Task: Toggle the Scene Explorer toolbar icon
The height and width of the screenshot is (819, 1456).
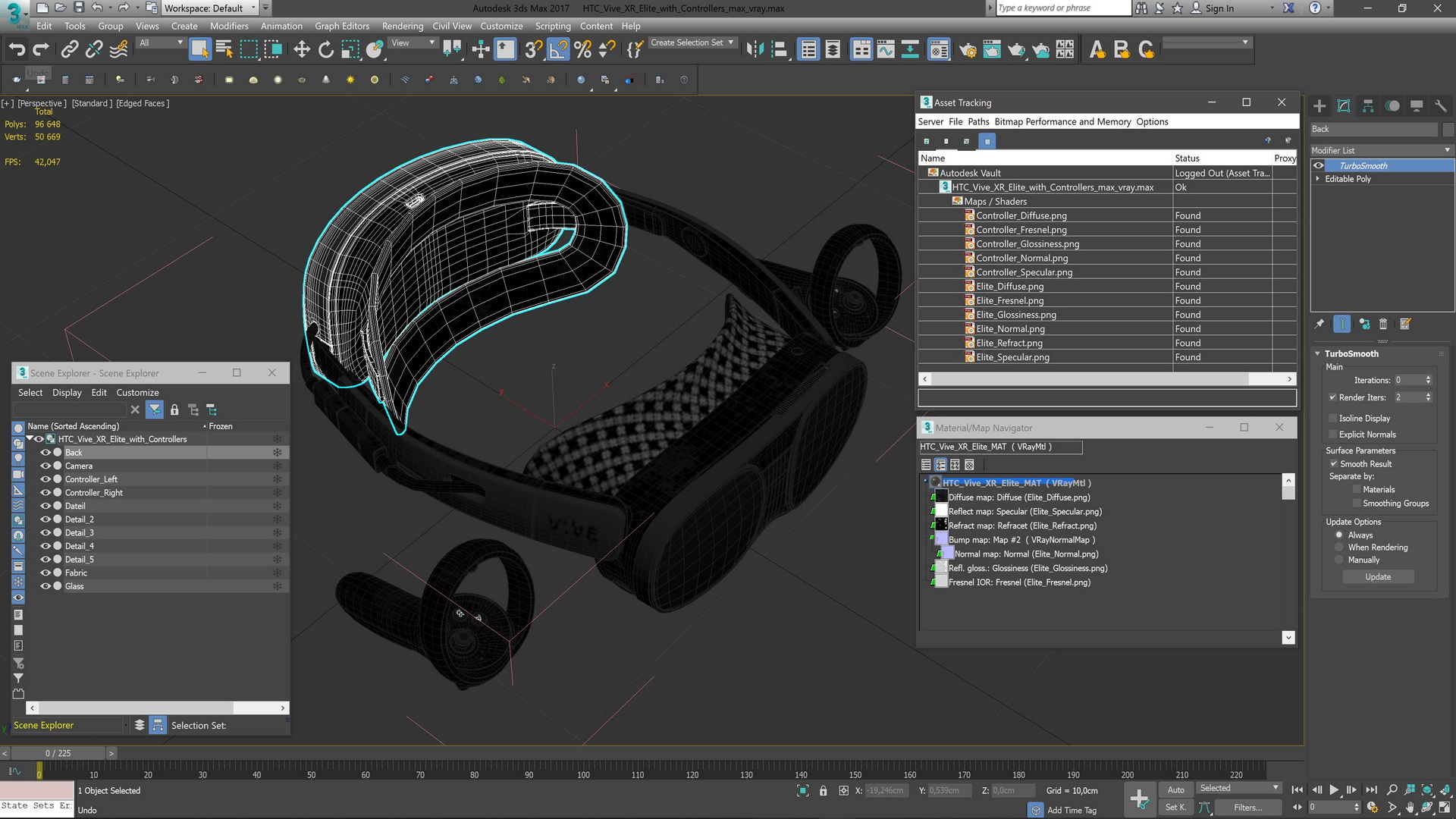Action: click(x=808, y=50)
